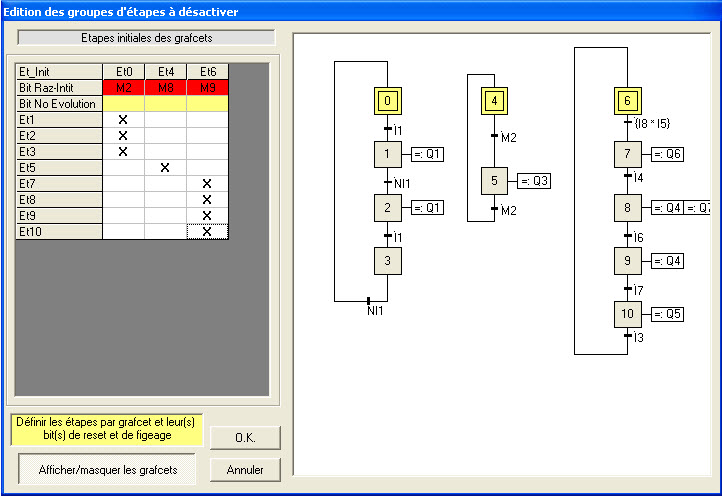
Task: Click the (I8 * I5) transition label
Action: (x=652, y=123)
